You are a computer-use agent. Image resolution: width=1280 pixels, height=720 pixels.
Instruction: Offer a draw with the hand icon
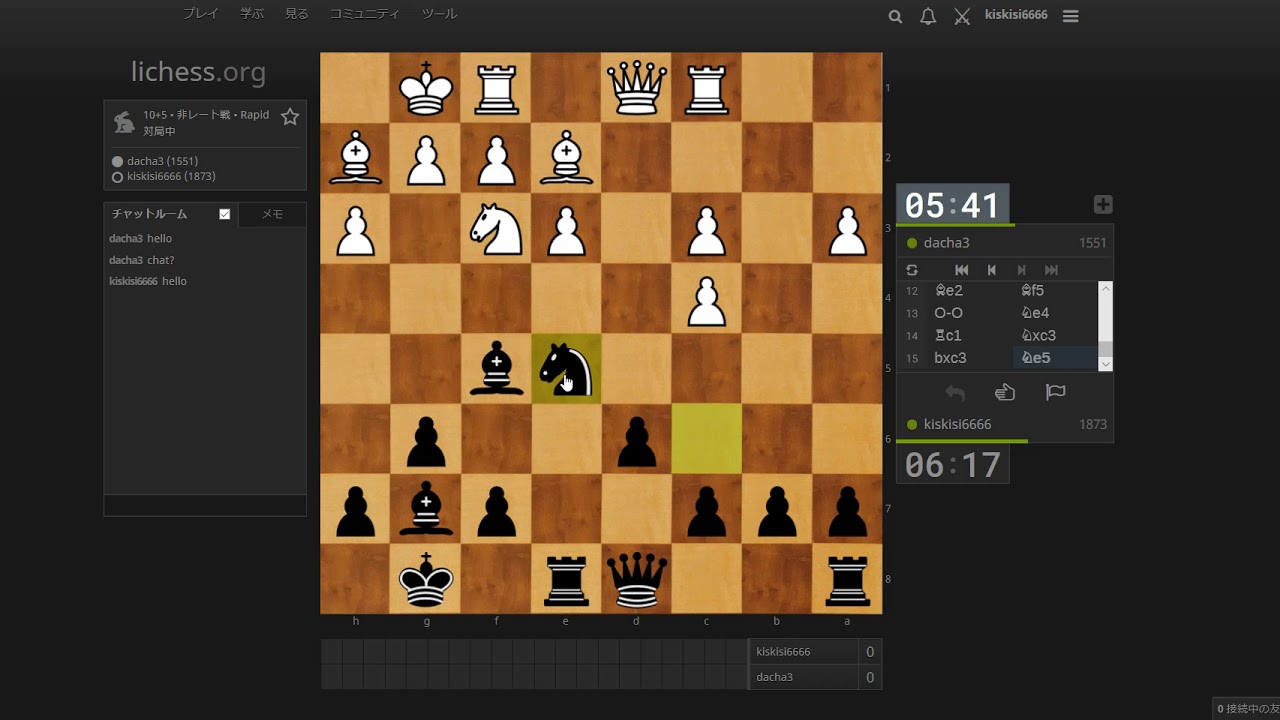click(1005, 393)
